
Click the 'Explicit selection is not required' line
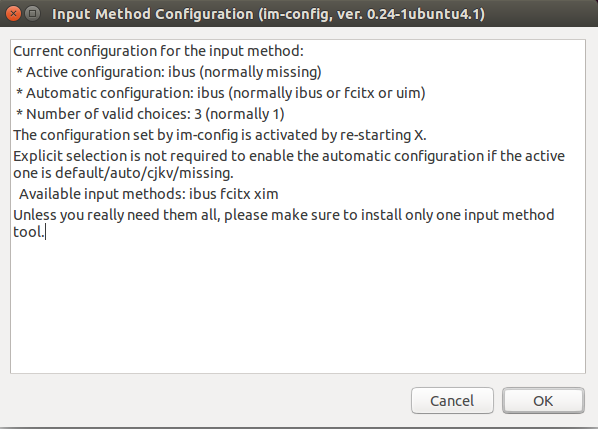click(x=289, y=156)
